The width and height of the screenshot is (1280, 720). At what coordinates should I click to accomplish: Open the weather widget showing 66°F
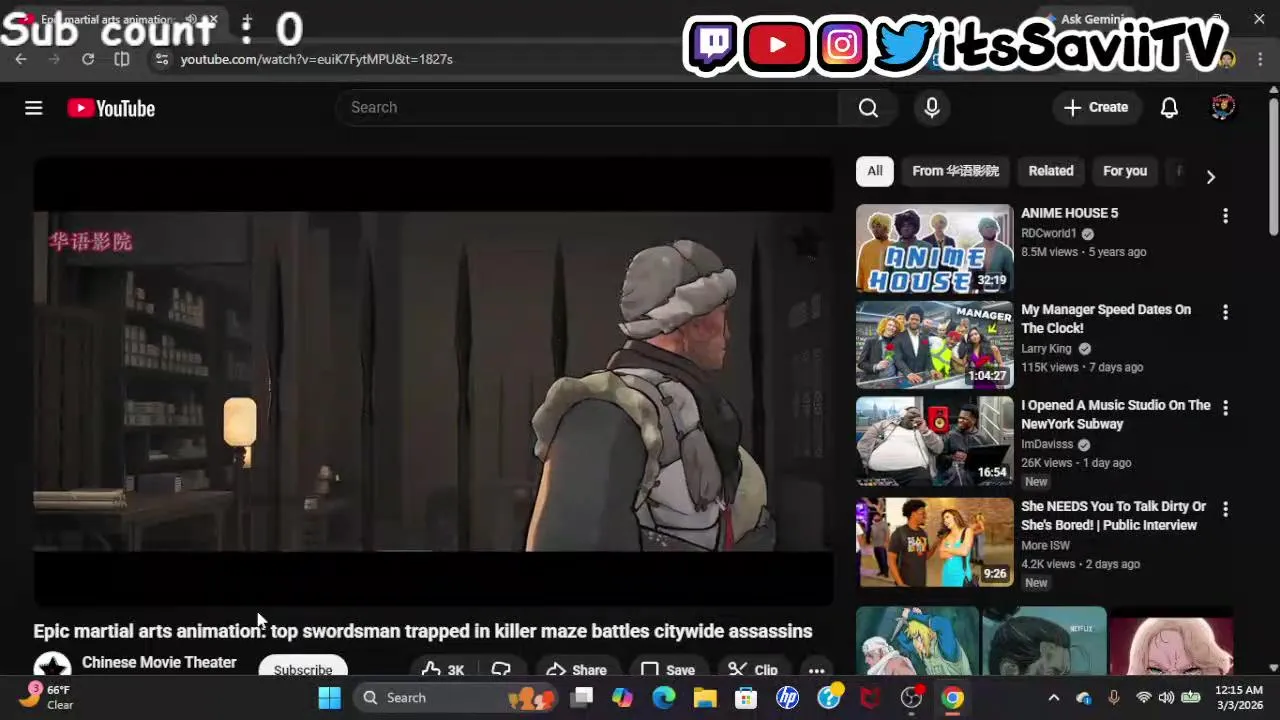pyautogui.click(x=48, y=697)
